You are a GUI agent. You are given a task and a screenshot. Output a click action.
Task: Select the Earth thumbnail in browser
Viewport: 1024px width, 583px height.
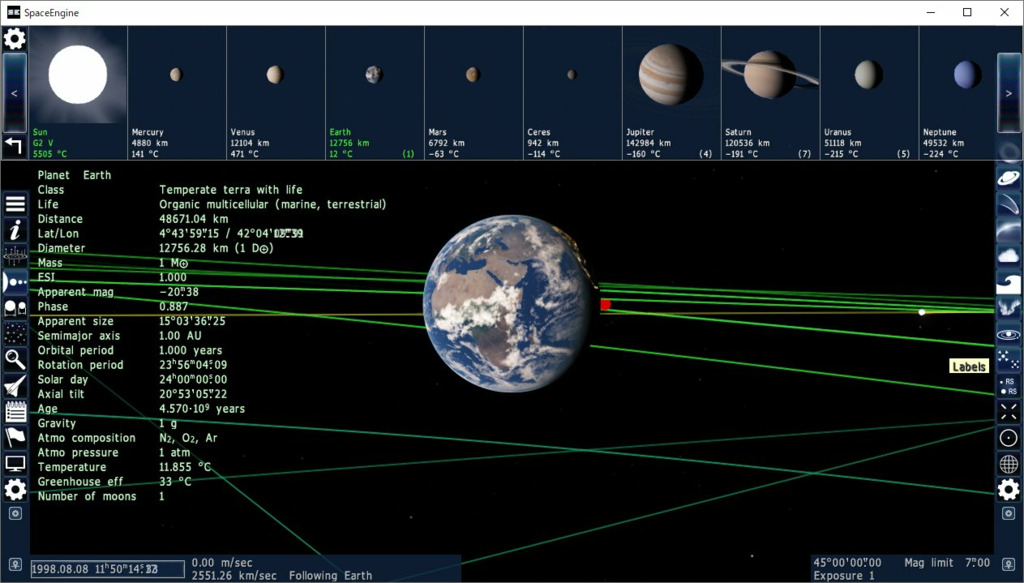pyautogui.click(x=375, y=93)
